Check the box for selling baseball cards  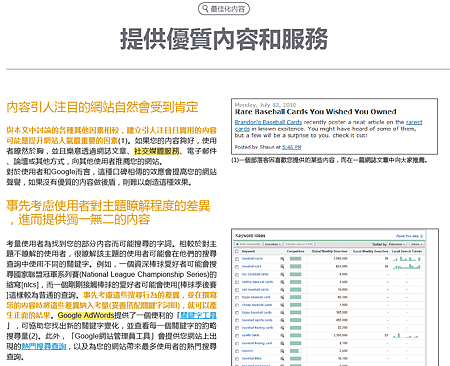[x=237, y=282]
